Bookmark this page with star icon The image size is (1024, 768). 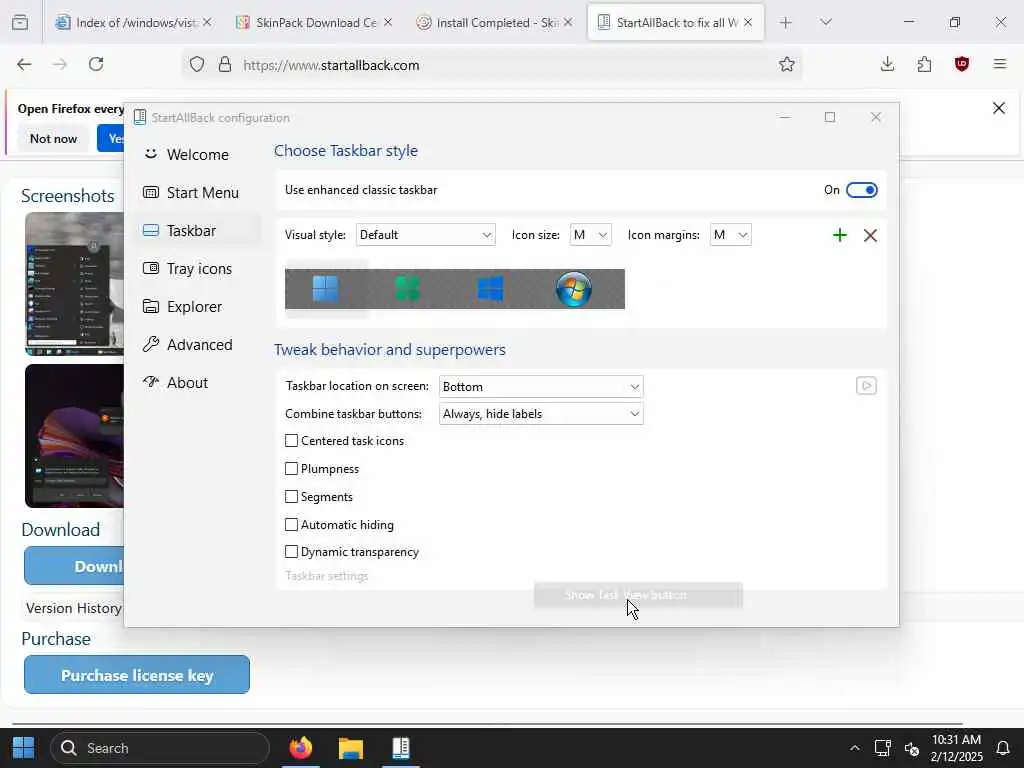(786, 65)
